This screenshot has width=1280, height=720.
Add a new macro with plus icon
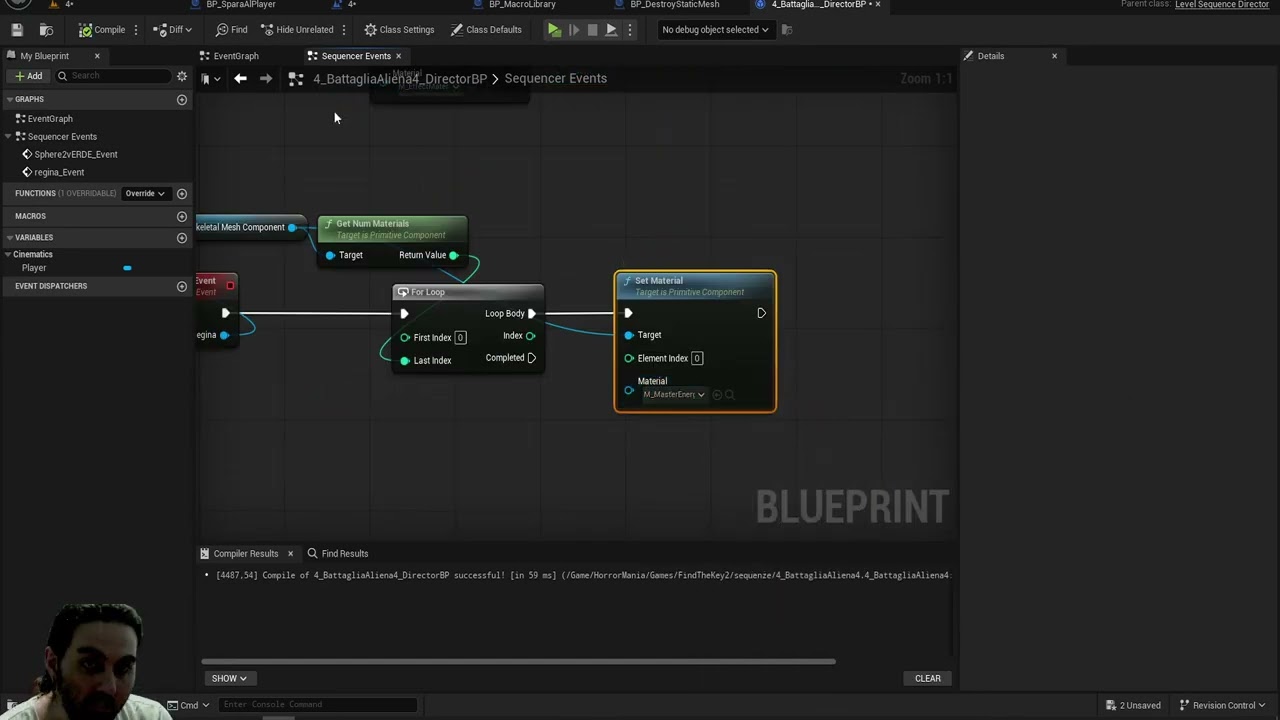(182, 216)
